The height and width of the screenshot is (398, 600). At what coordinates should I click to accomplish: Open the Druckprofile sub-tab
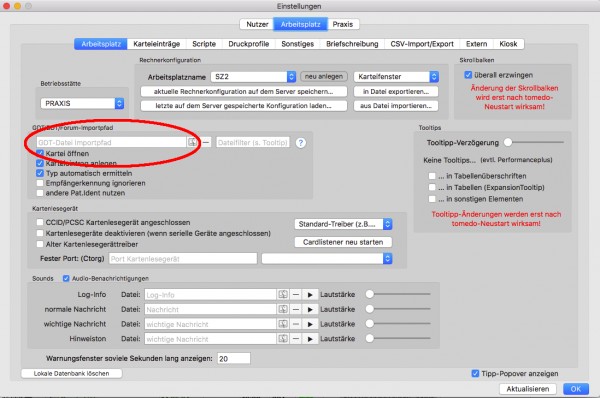coord(248,44)
